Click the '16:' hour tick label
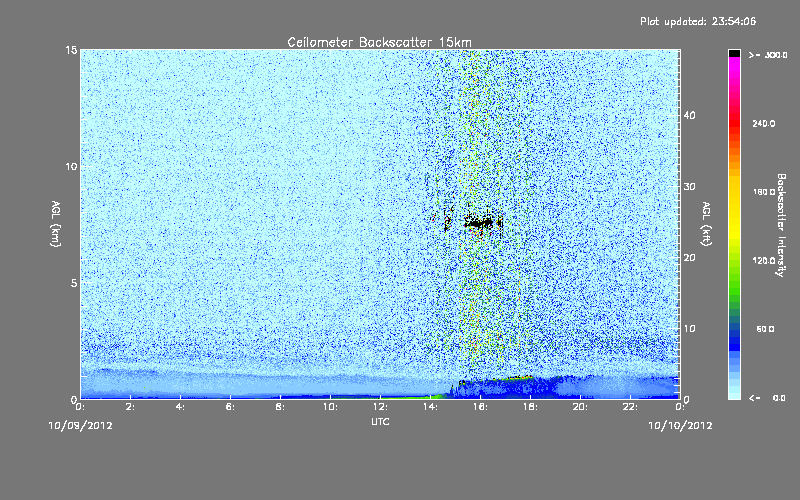 coord(480,407)
